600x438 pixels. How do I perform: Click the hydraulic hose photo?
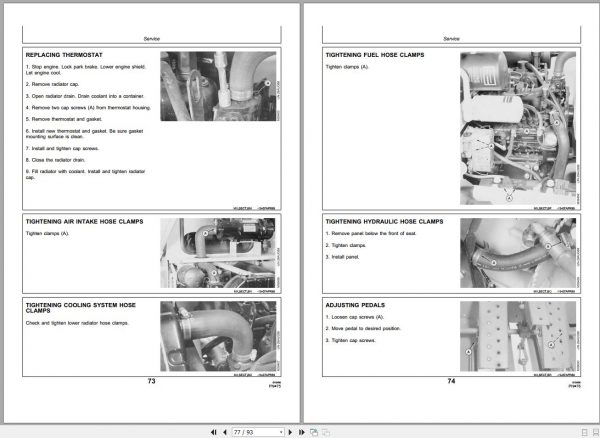pos(518,253)
